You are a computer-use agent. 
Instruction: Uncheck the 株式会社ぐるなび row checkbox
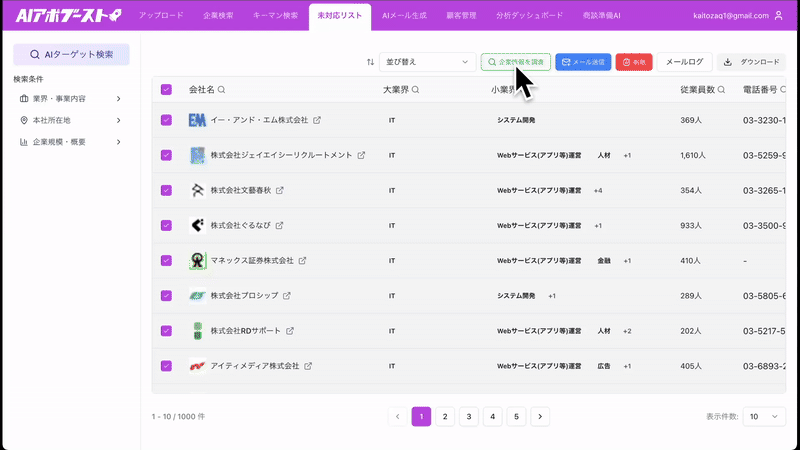tap(166, 226)
